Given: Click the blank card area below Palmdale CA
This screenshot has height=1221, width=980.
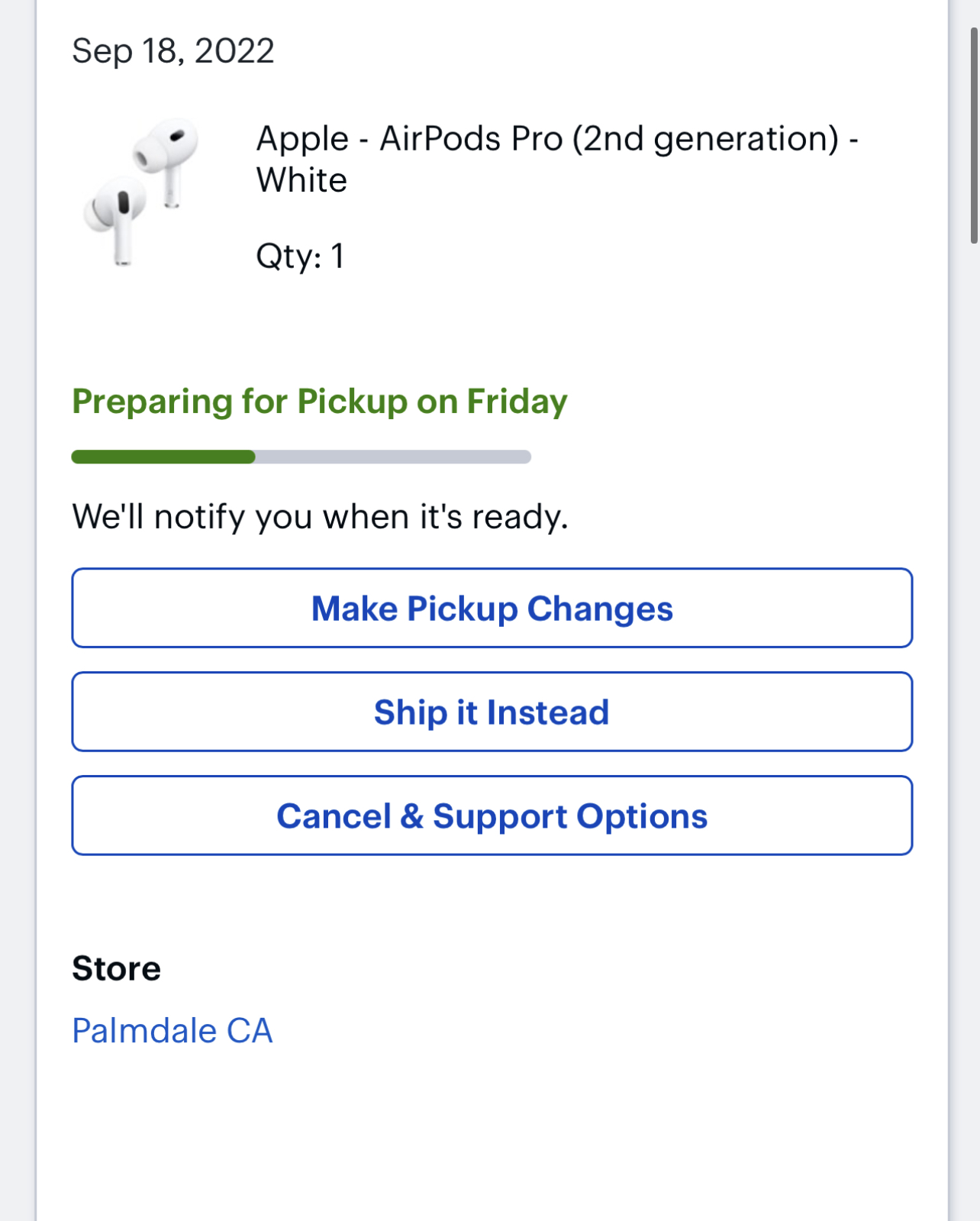Looking at the screenshot, I should click(492, 1138).
